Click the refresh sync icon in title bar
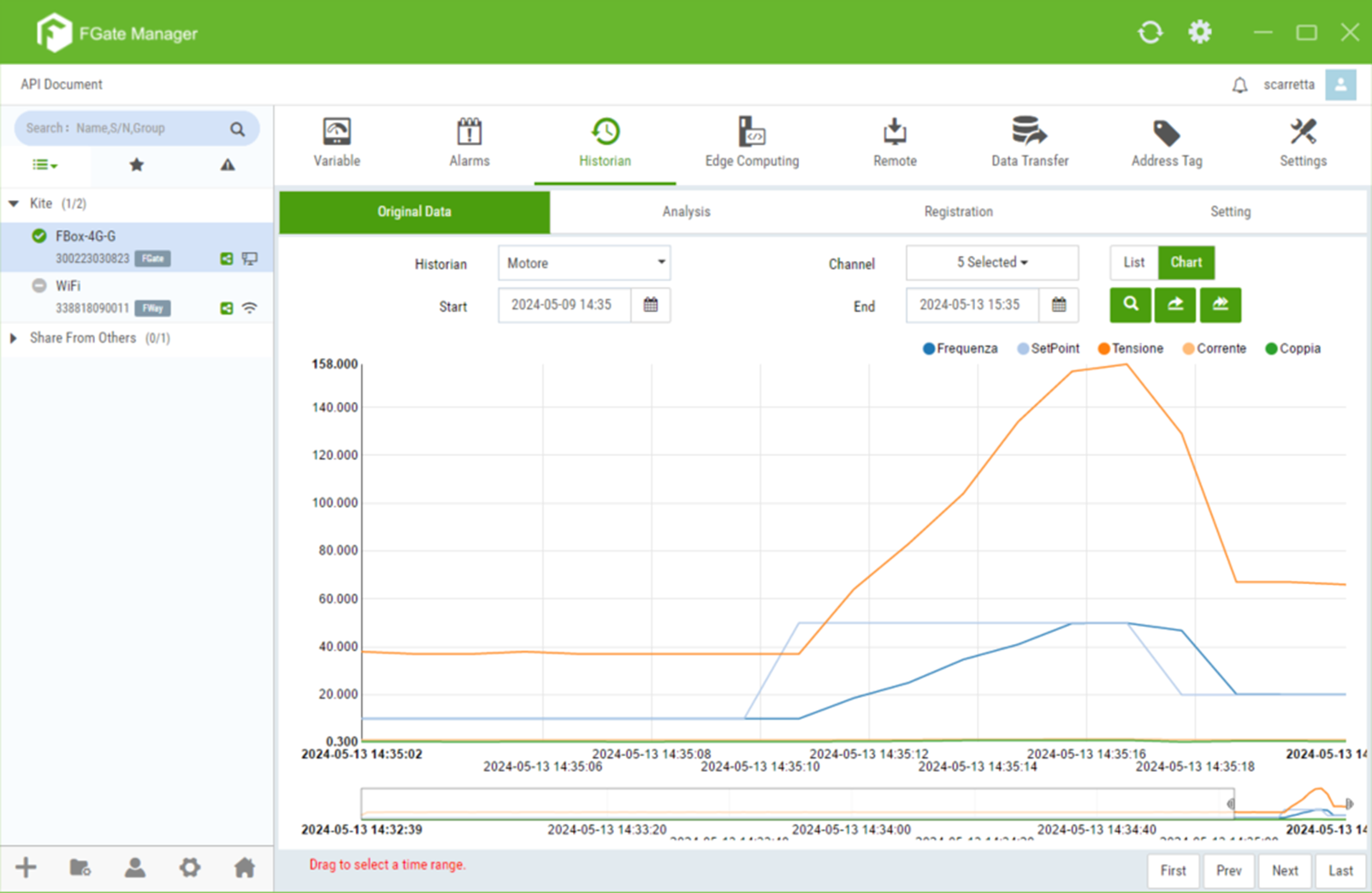Viewport: 1372px width, 893px height. 1150,33
